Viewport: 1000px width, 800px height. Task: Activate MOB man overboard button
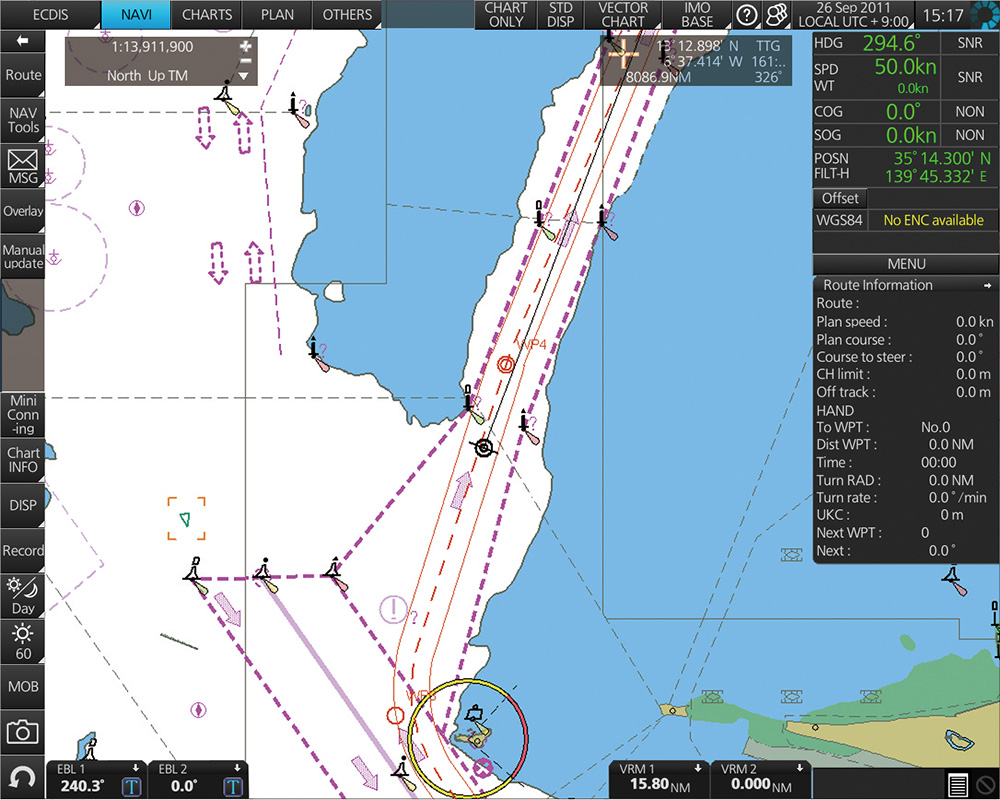coord(22,687)
